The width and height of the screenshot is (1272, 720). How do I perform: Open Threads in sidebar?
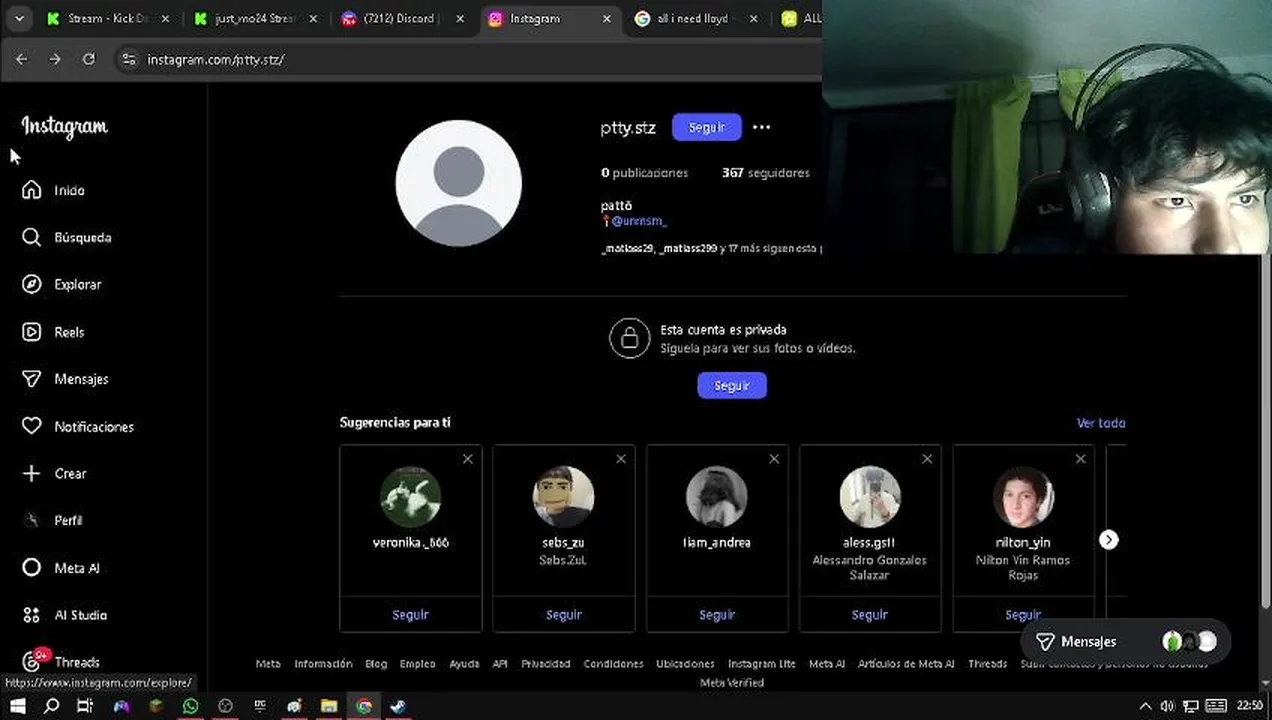click(61, 662)
